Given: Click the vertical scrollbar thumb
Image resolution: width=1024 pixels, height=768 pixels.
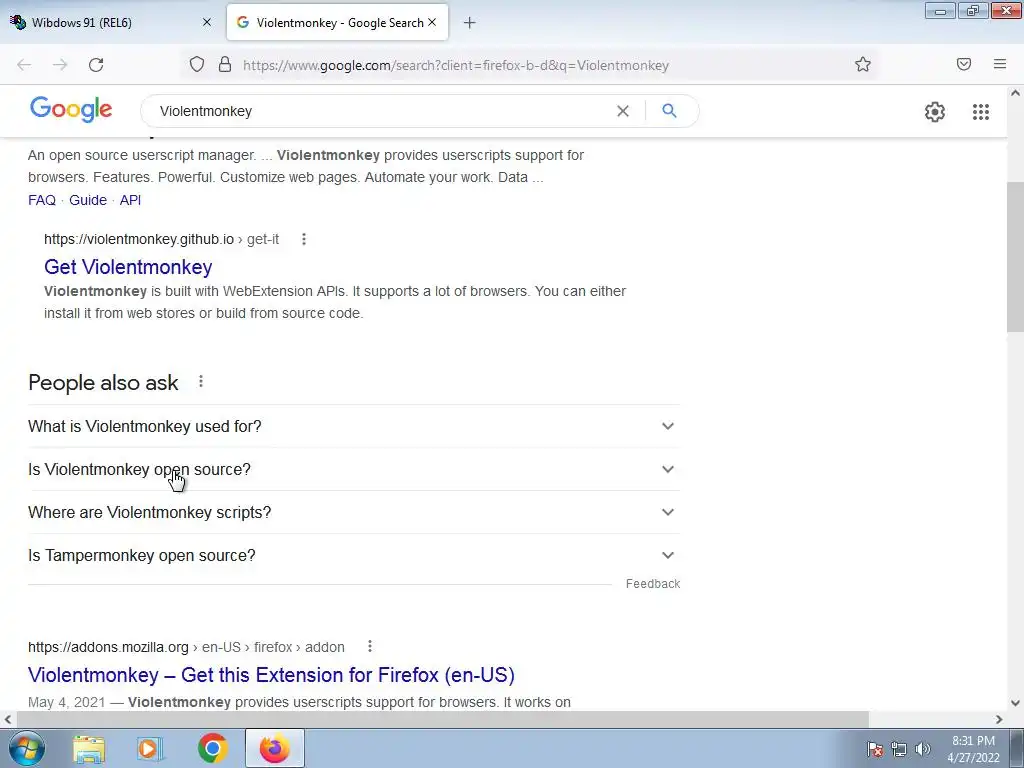Looking at the screenshot, I should (x=1016, y=258).
